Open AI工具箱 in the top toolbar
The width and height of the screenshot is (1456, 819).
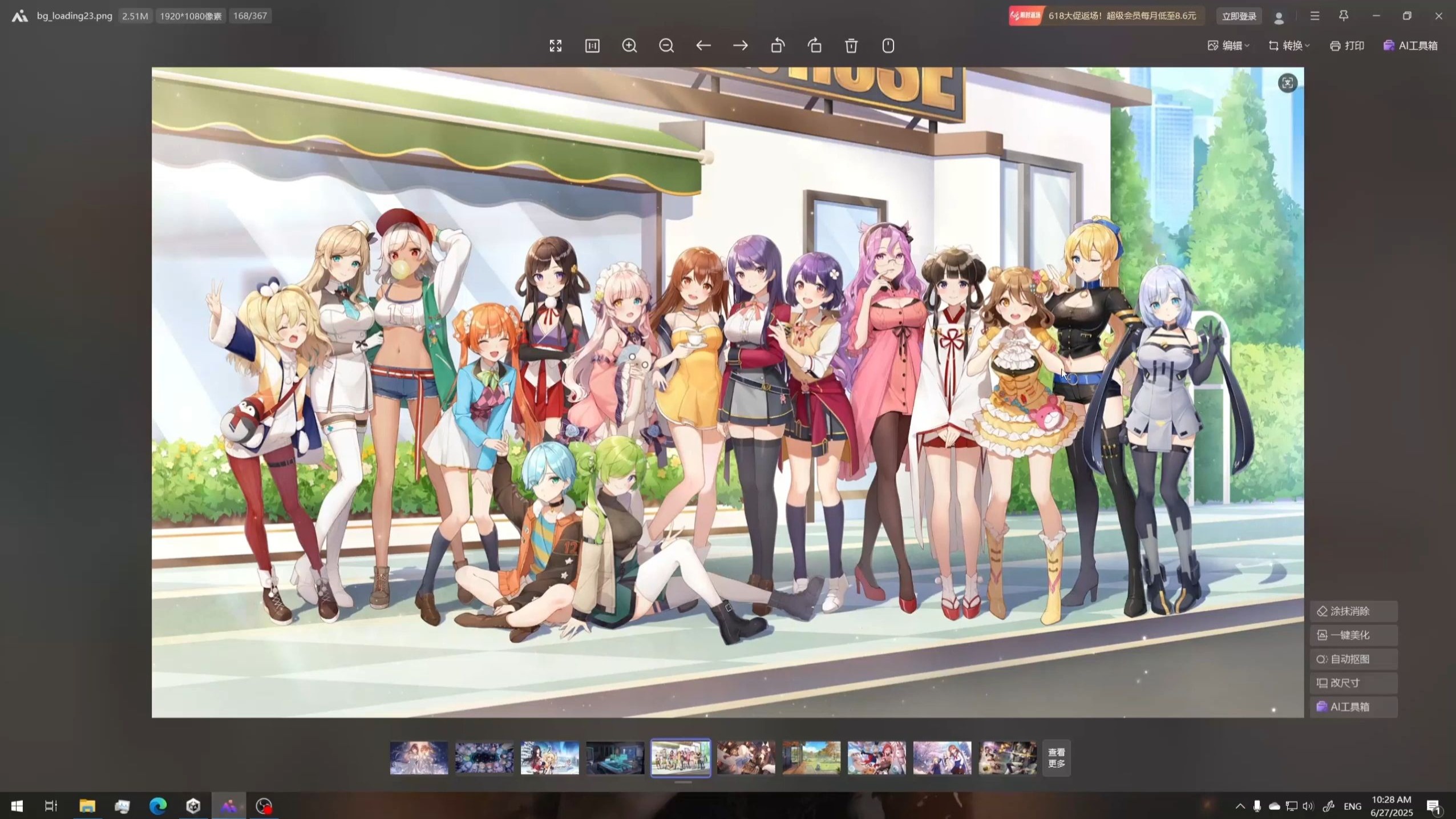point(1410,46)
